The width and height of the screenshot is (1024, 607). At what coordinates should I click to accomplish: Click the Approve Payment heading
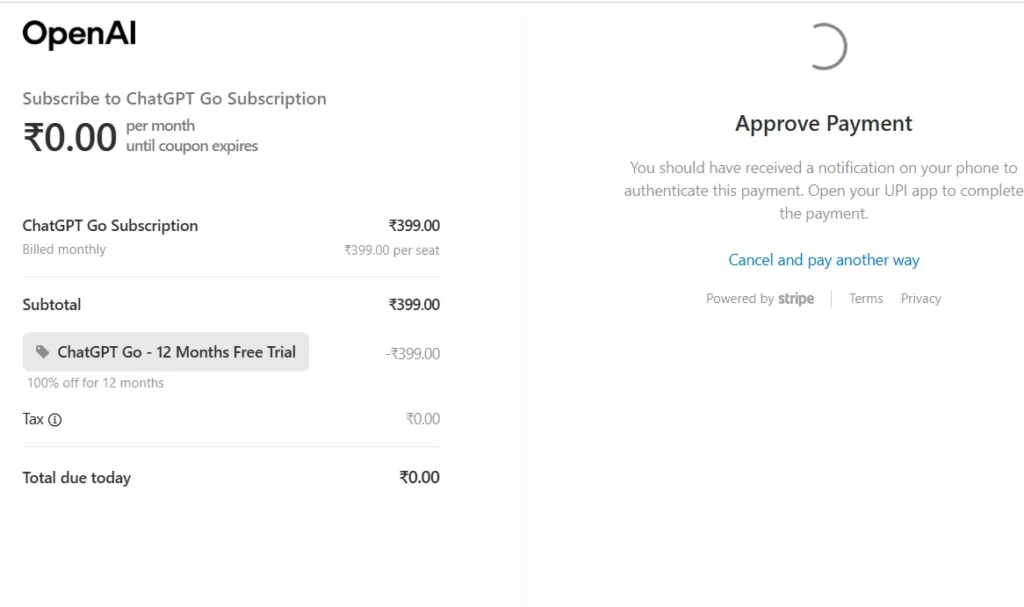click(823, 123)
